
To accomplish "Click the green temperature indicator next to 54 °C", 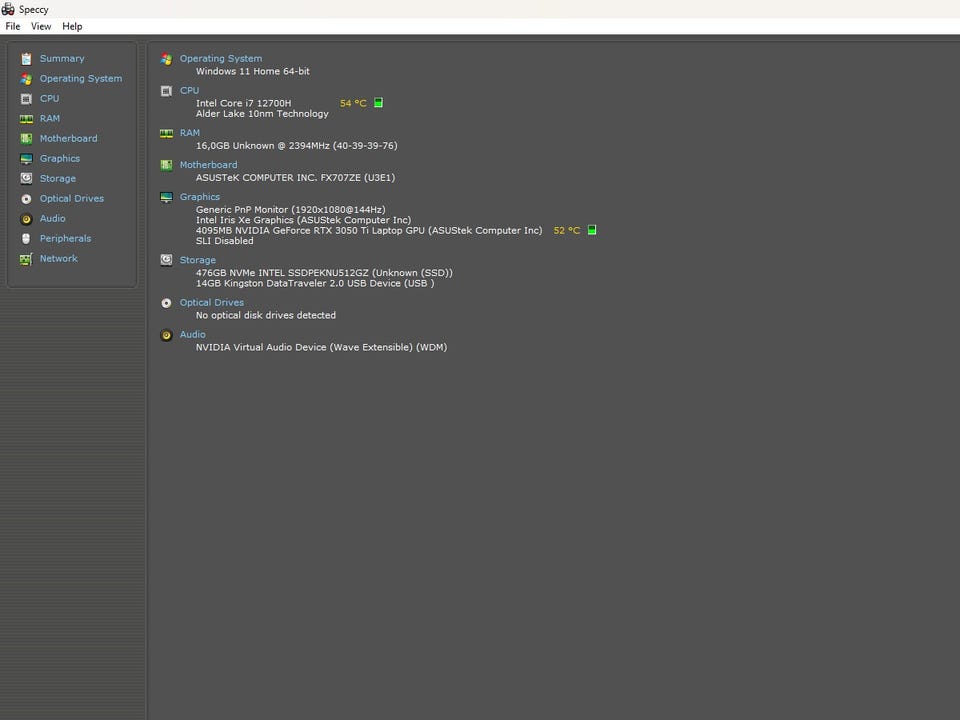I will point(378,103).
